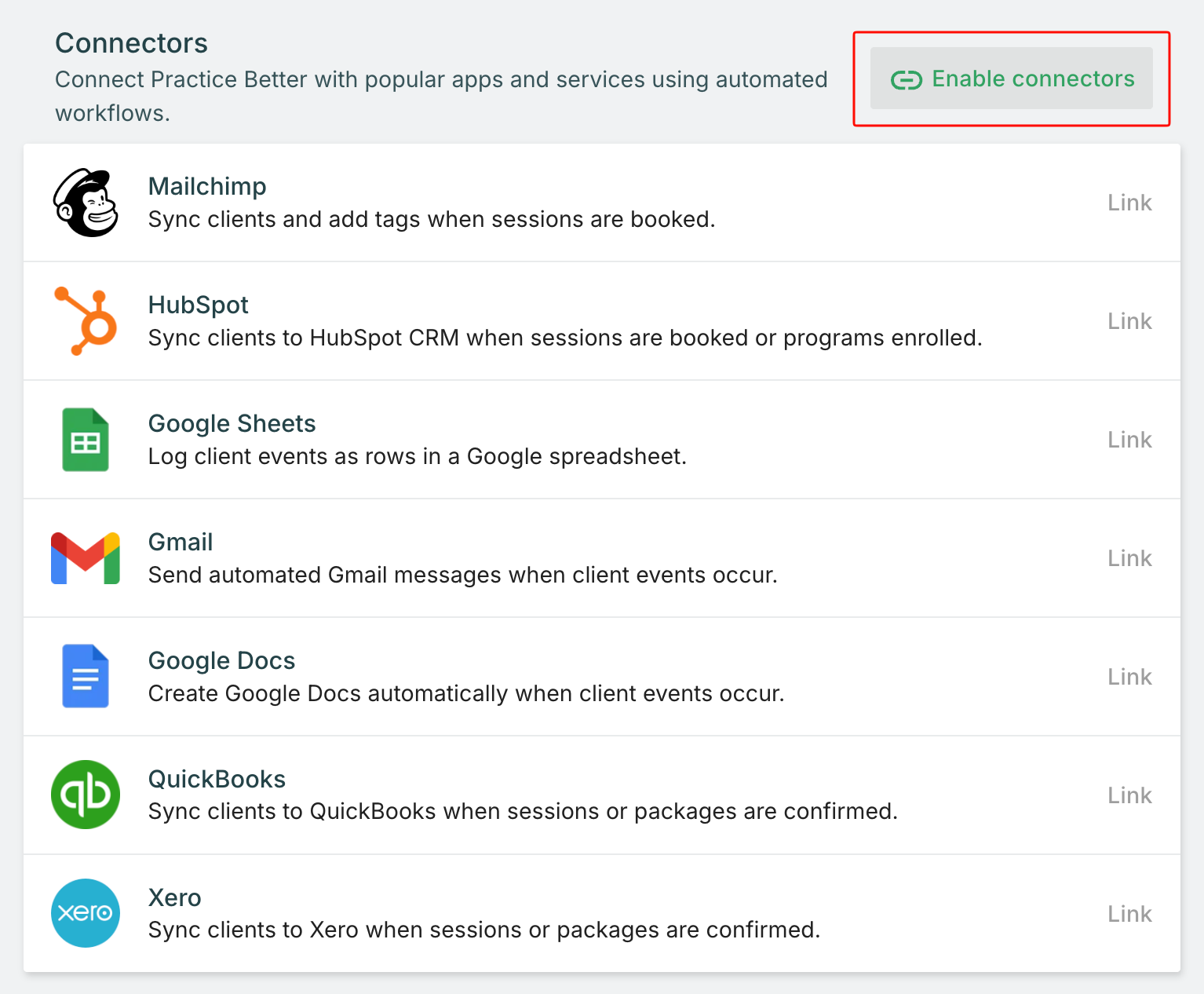The height and width of the screenshot is (994, 1204).
Task: Select the Mailchimp connector title
Action: point(207,186)
